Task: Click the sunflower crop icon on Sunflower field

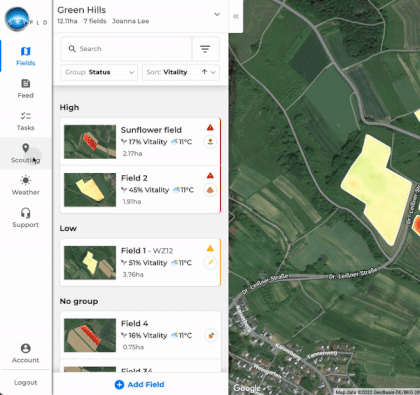Action: 210,142
